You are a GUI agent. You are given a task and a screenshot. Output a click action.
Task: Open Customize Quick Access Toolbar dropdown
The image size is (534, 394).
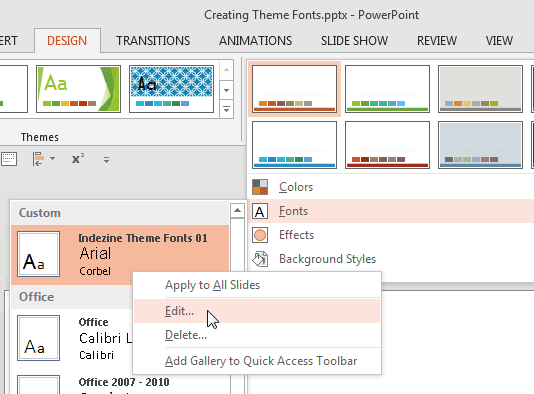click(106, 159)
